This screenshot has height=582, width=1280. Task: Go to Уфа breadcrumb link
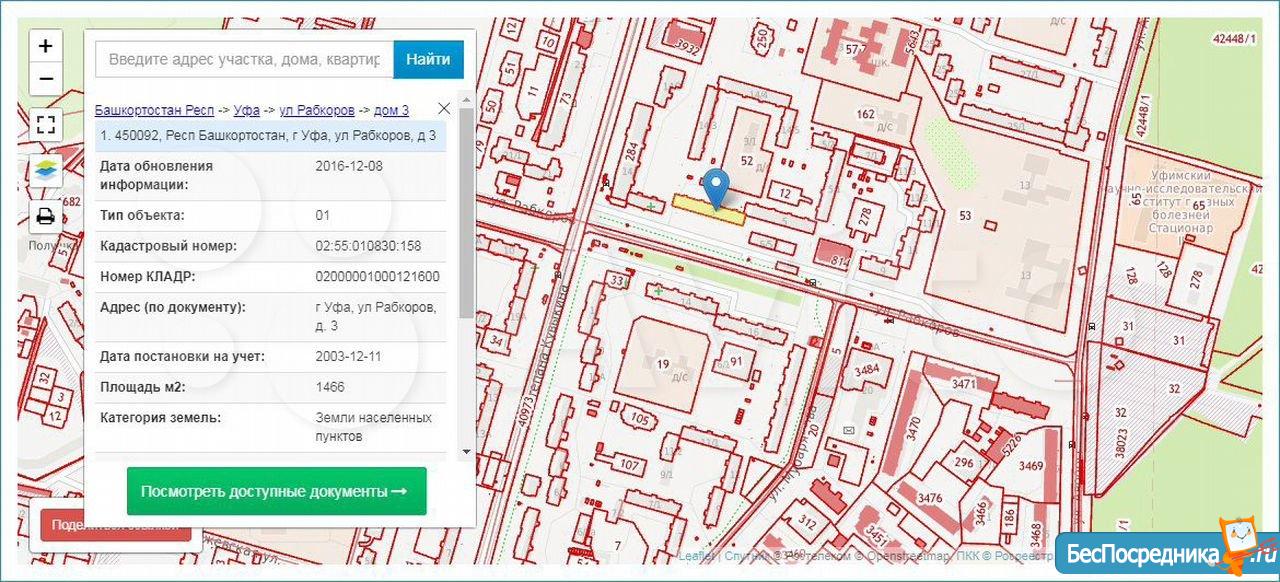[x=246, y=111]
